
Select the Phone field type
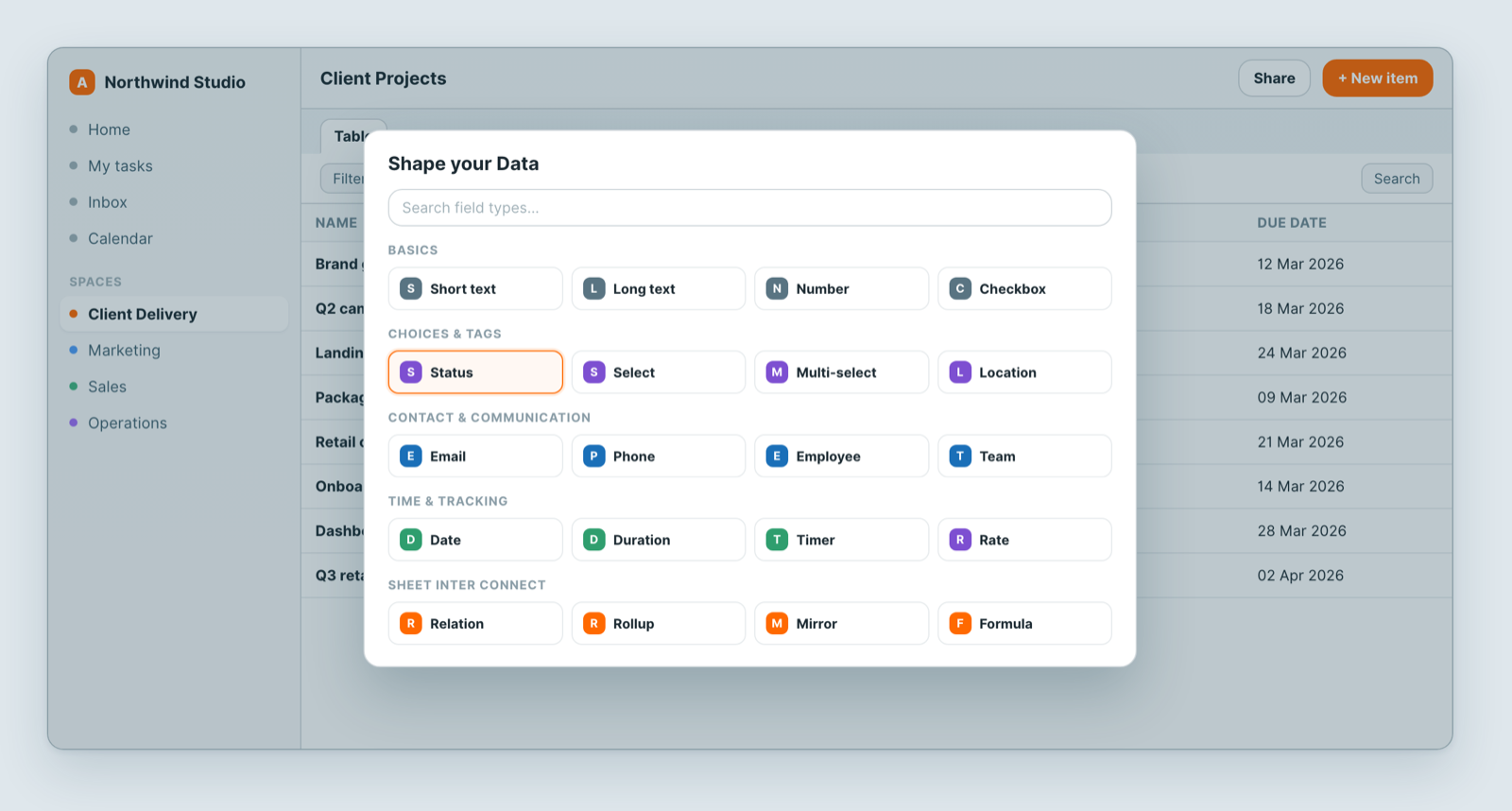click(658, 456)
